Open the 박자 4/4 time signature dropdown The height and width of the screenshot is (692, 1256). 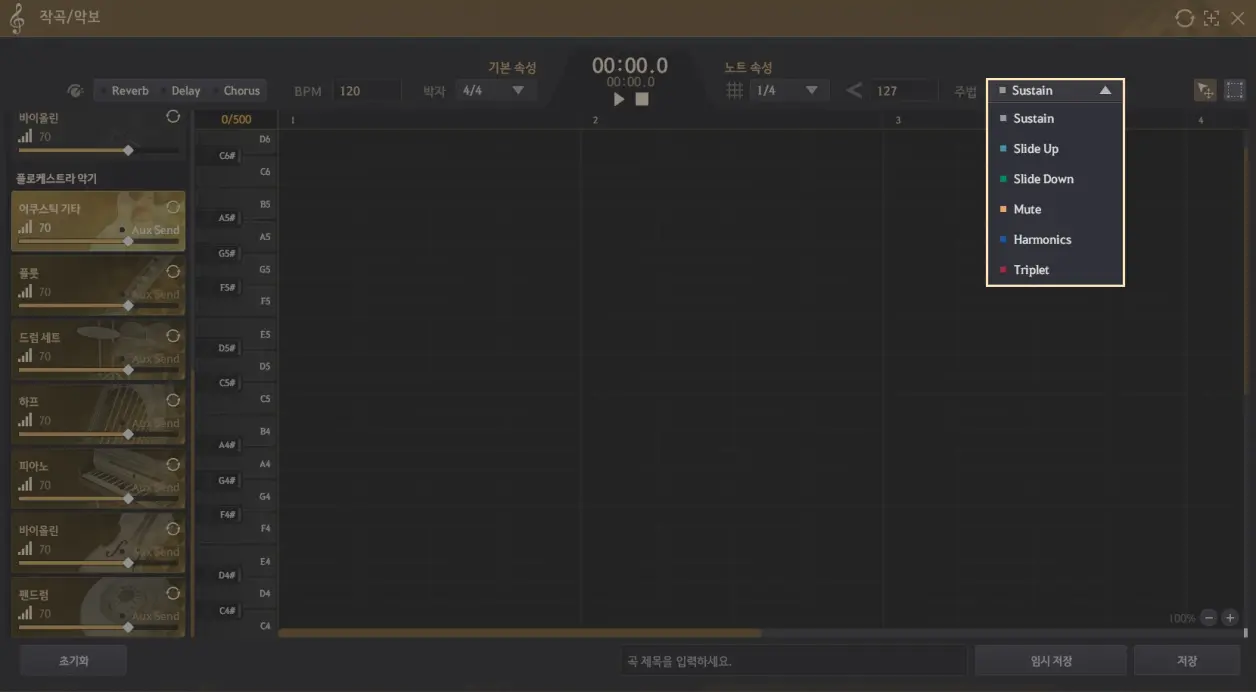point(495,90)
